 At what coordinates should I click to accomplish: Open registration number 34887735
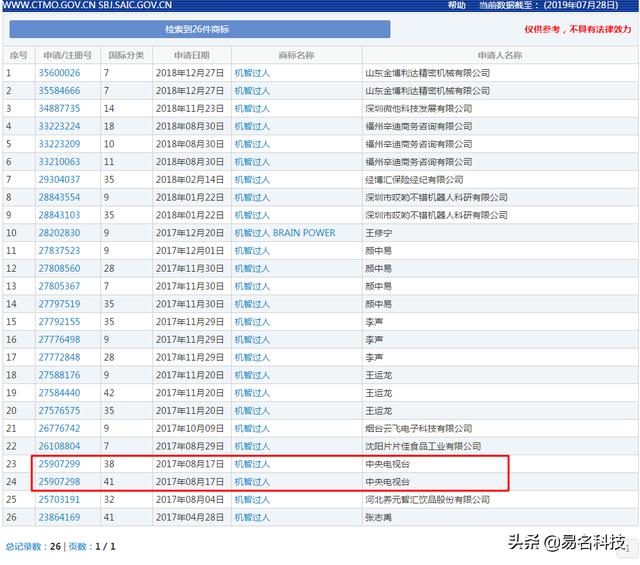[59, 108]
